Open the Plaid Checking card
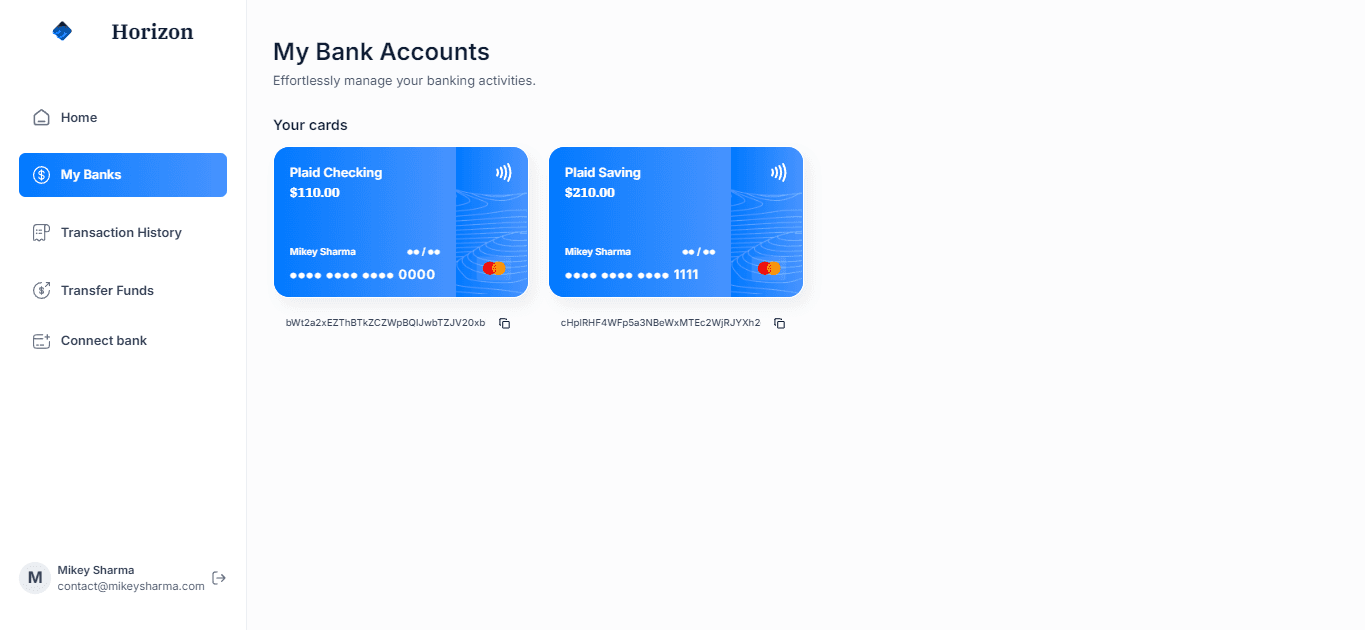 tap(401, 222)
